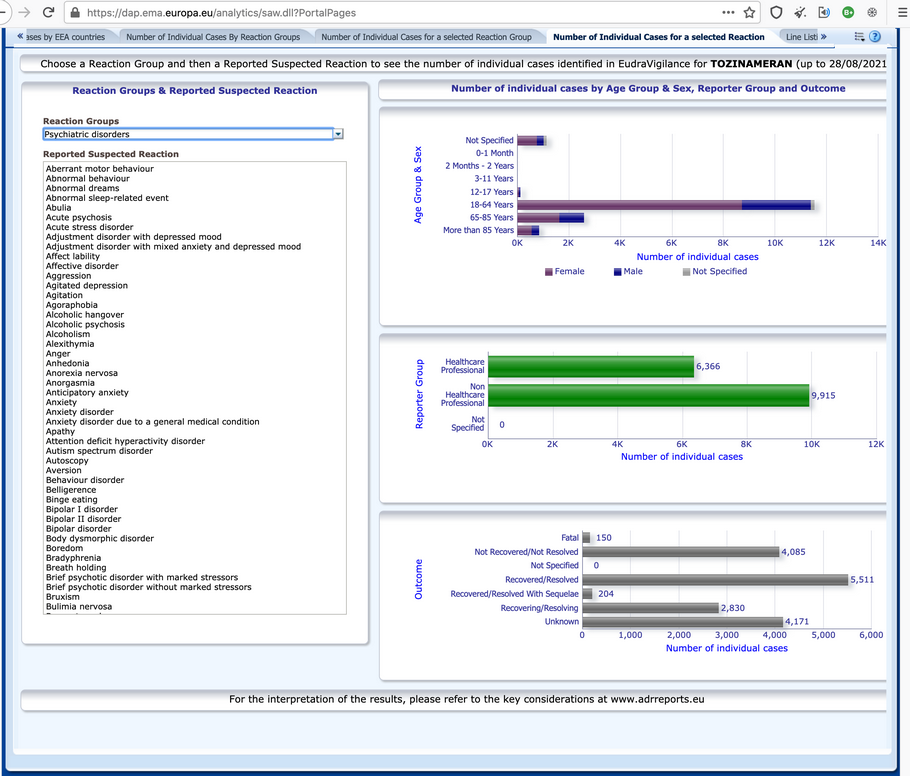Switch to the Line Listing tab

tap(801, 37)
